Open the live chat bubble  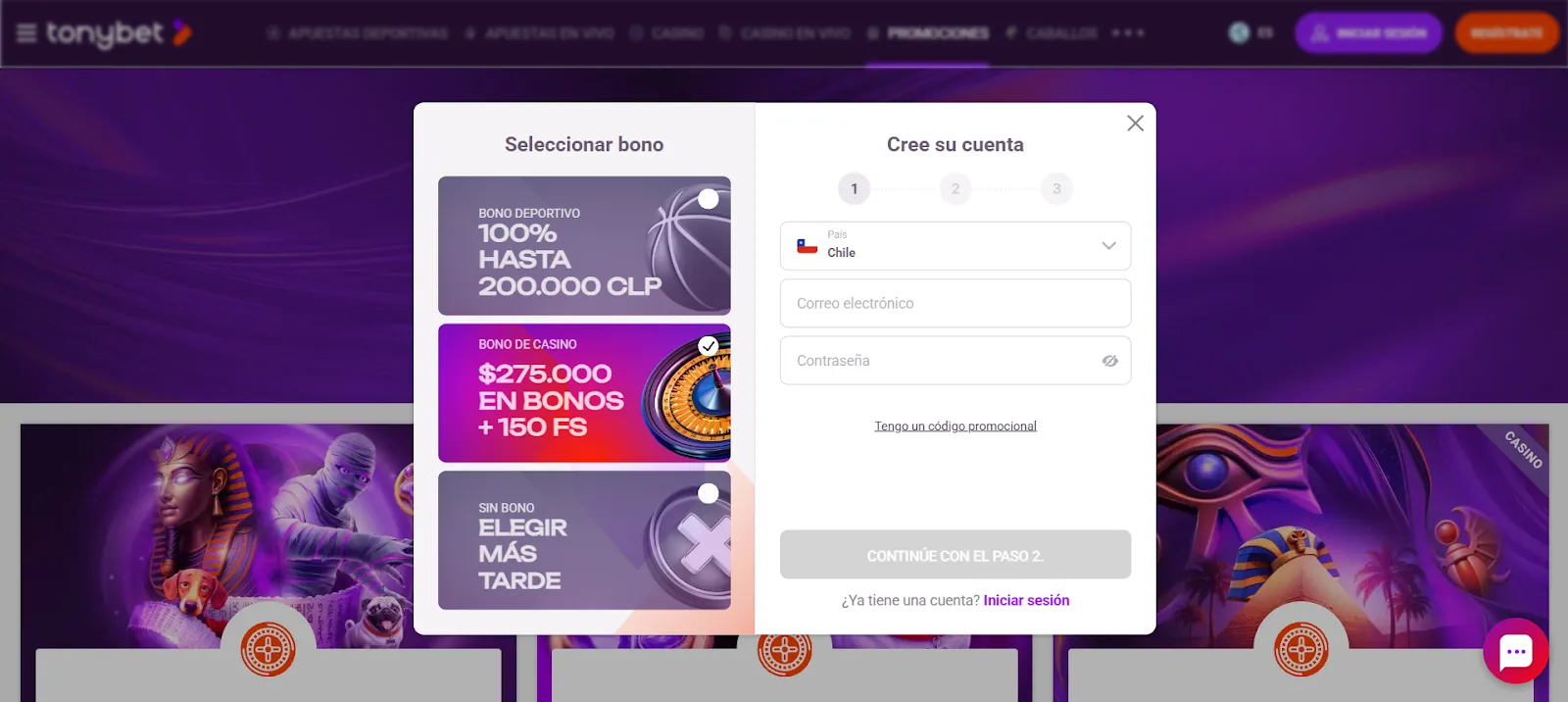pos(1514,651)
